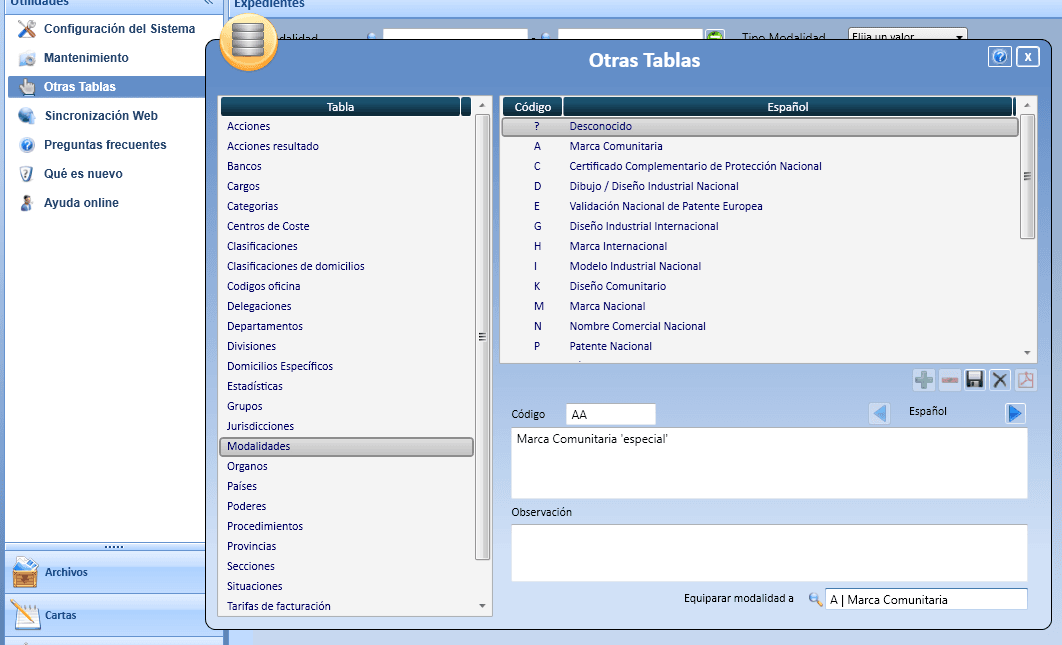Sort by the Español column header
Image resolution: width=1062 pixels, height=645 pixels.
tap(788, 107)
